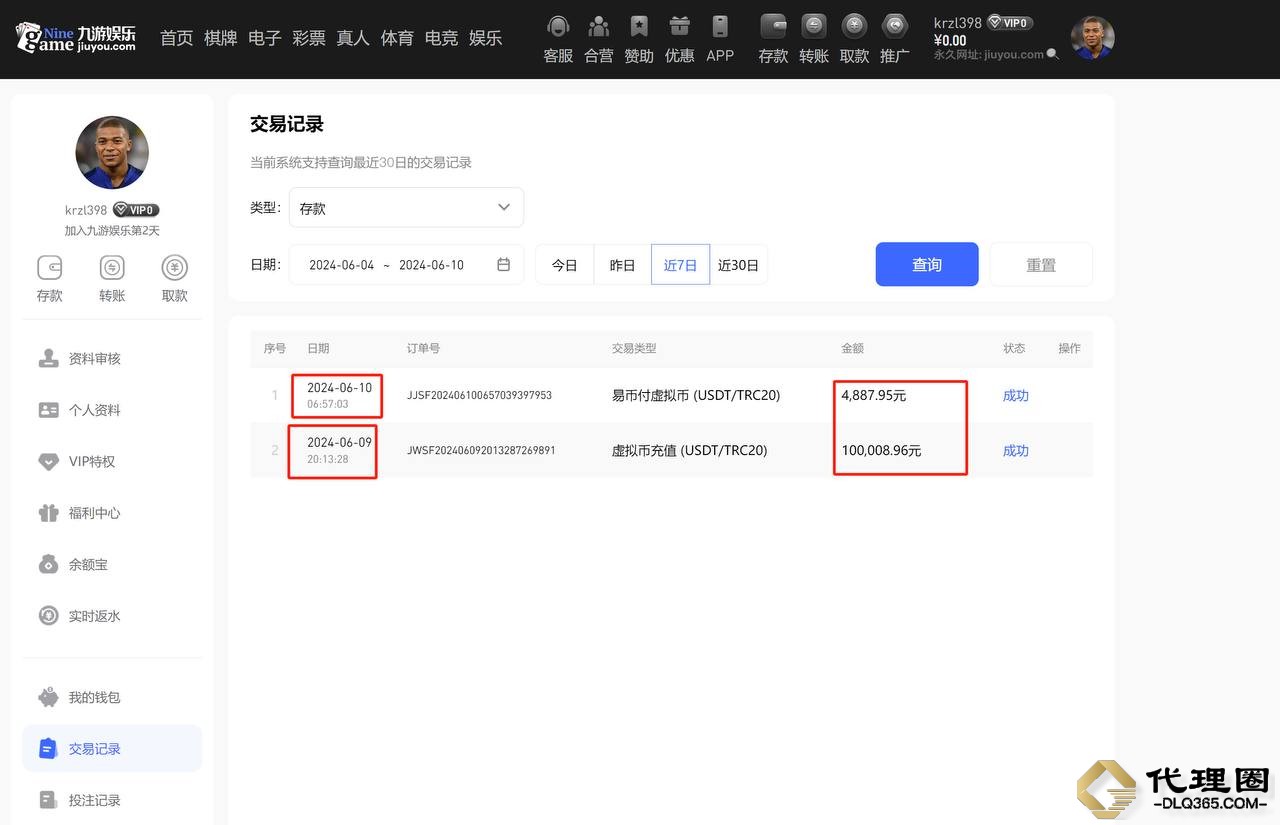
Task: Go to 电竞 in top navigation
Action: click(x=441, y=38)
